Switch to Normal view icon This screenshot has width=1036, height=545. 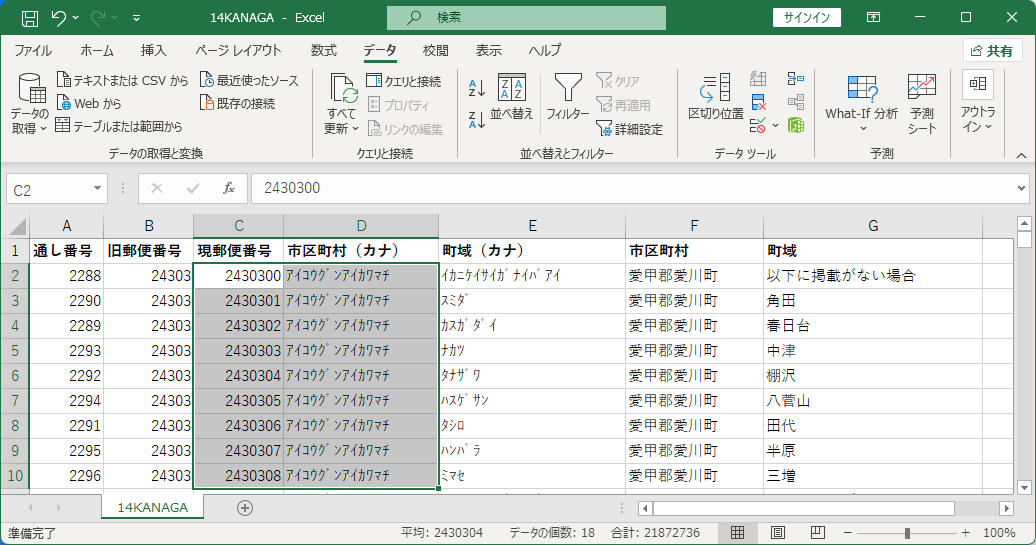pos(737,532)
